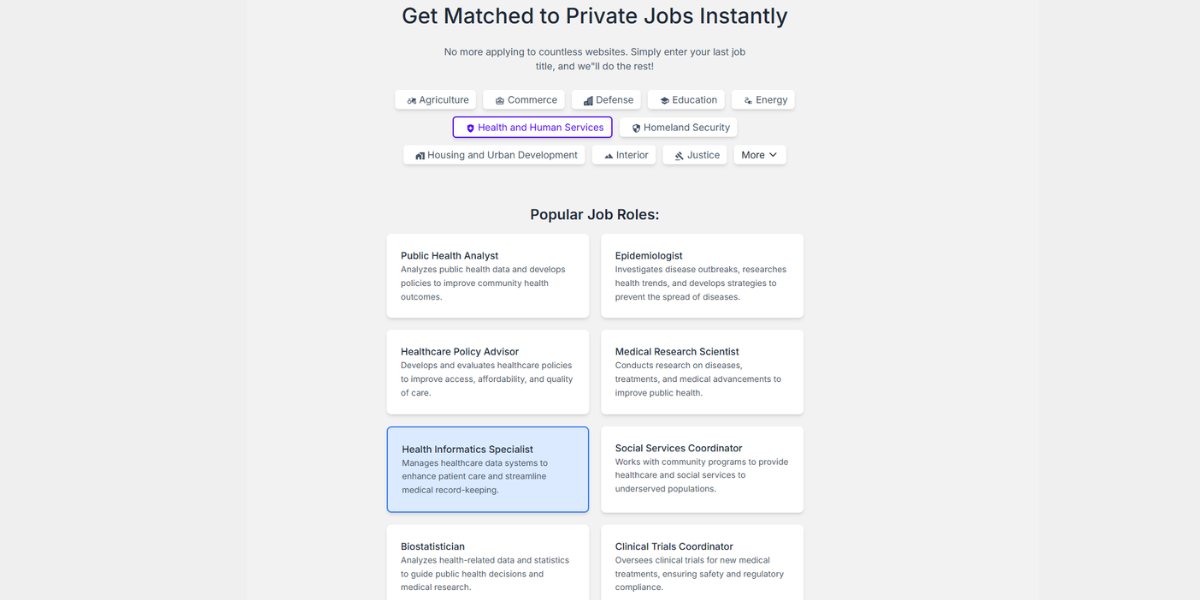
Task: Click the Energy icon
Action: coord(748,101)
